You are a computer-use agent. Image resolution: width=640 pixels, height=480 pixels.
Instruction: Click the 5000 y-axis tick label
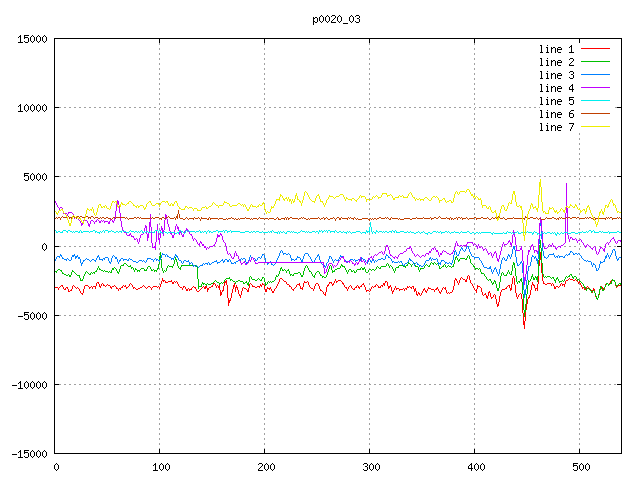click(34, 177)
